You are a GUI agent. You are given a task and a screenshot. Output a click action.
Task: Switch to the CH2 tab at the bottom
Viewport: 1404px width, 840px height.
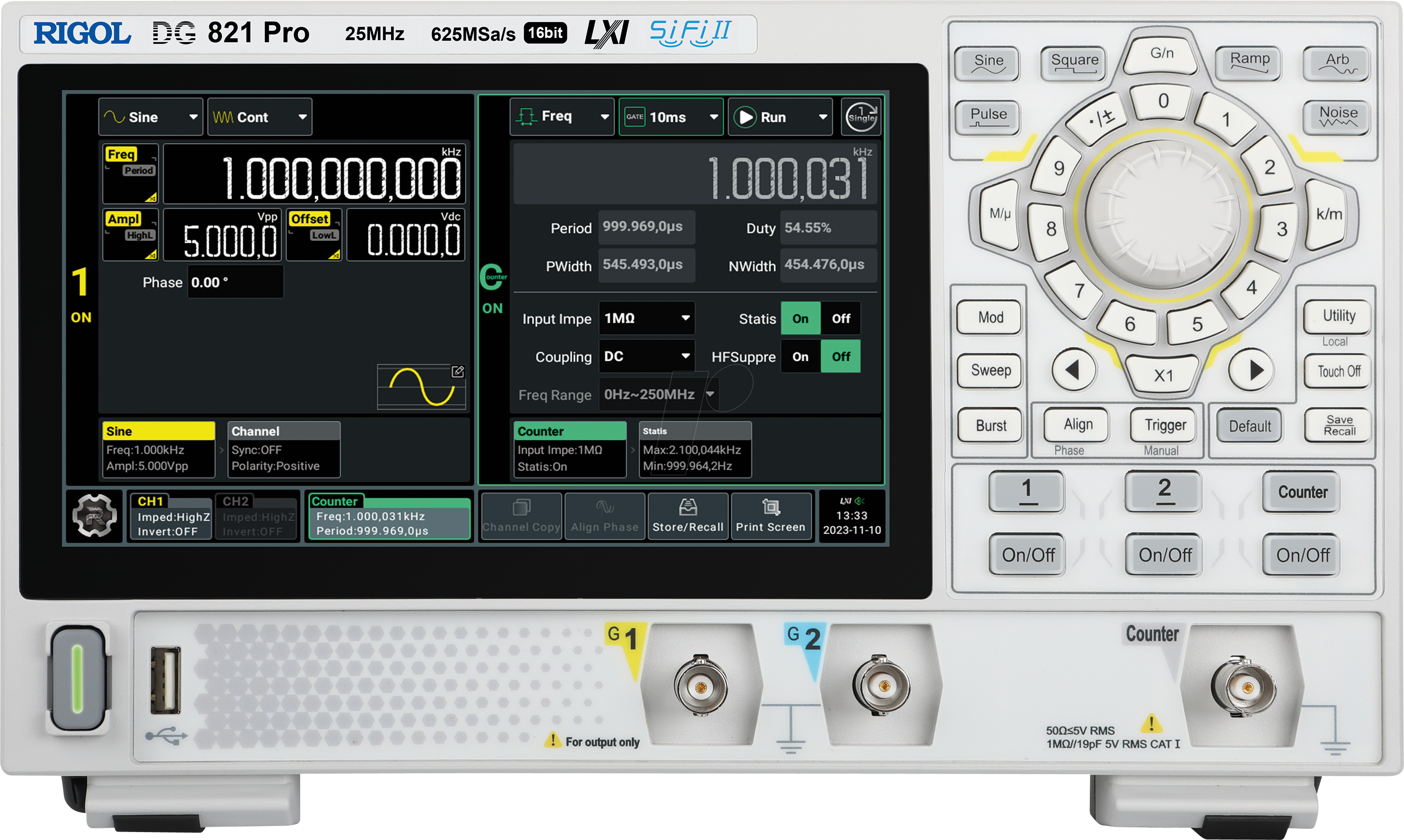pos(257,516)
